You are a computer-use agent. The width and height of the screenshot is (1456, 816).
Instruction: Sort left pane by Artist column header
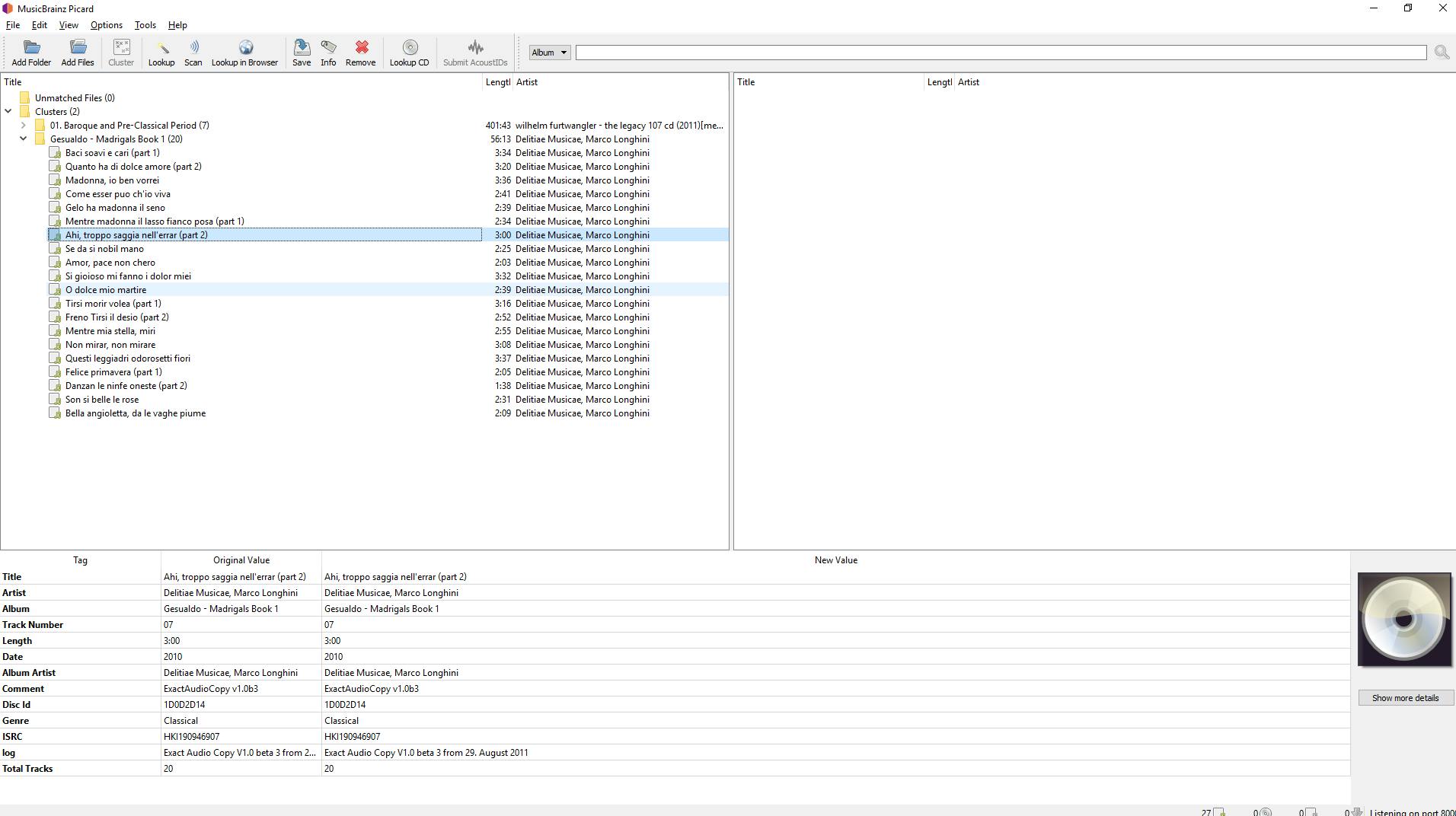620,82
